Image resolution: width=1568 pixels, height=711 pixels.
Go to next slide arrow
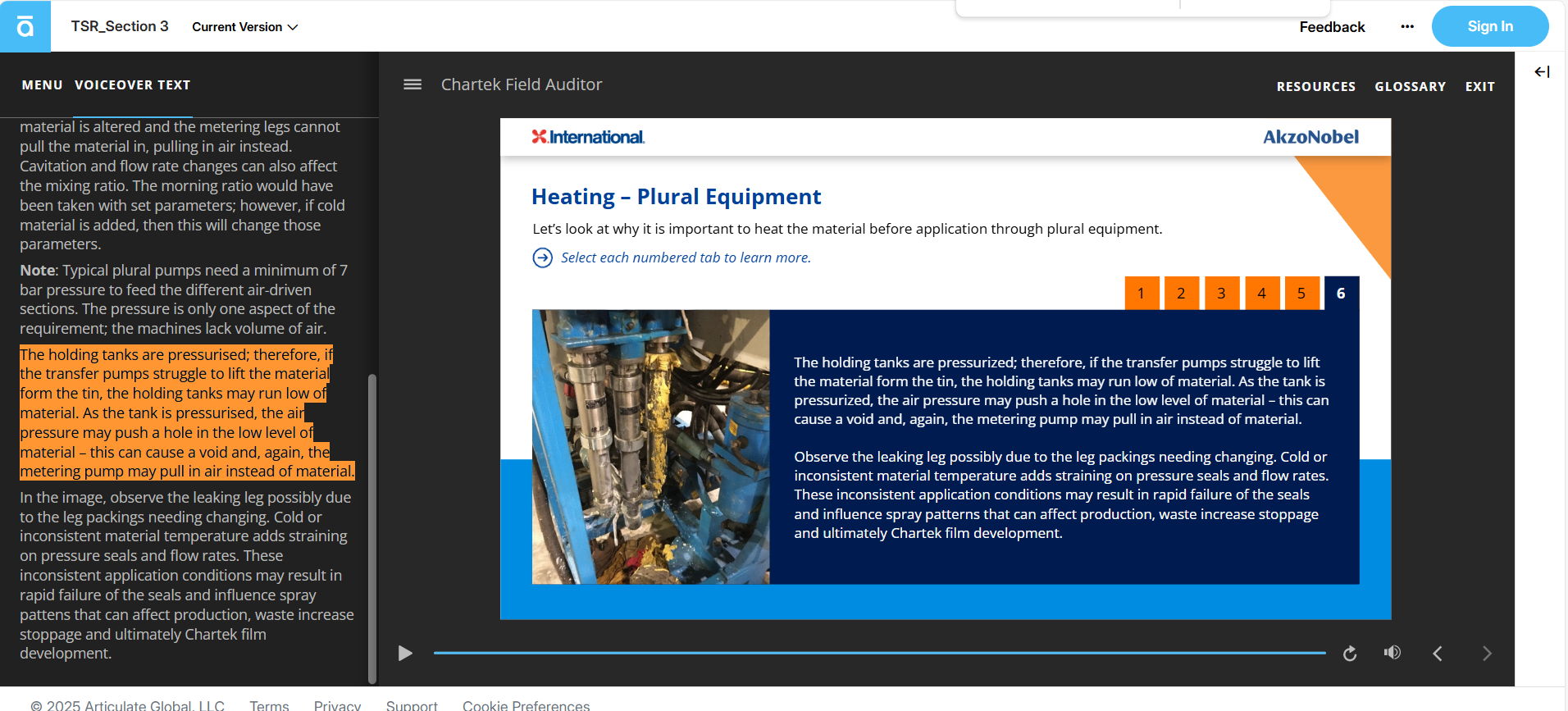1487,654
